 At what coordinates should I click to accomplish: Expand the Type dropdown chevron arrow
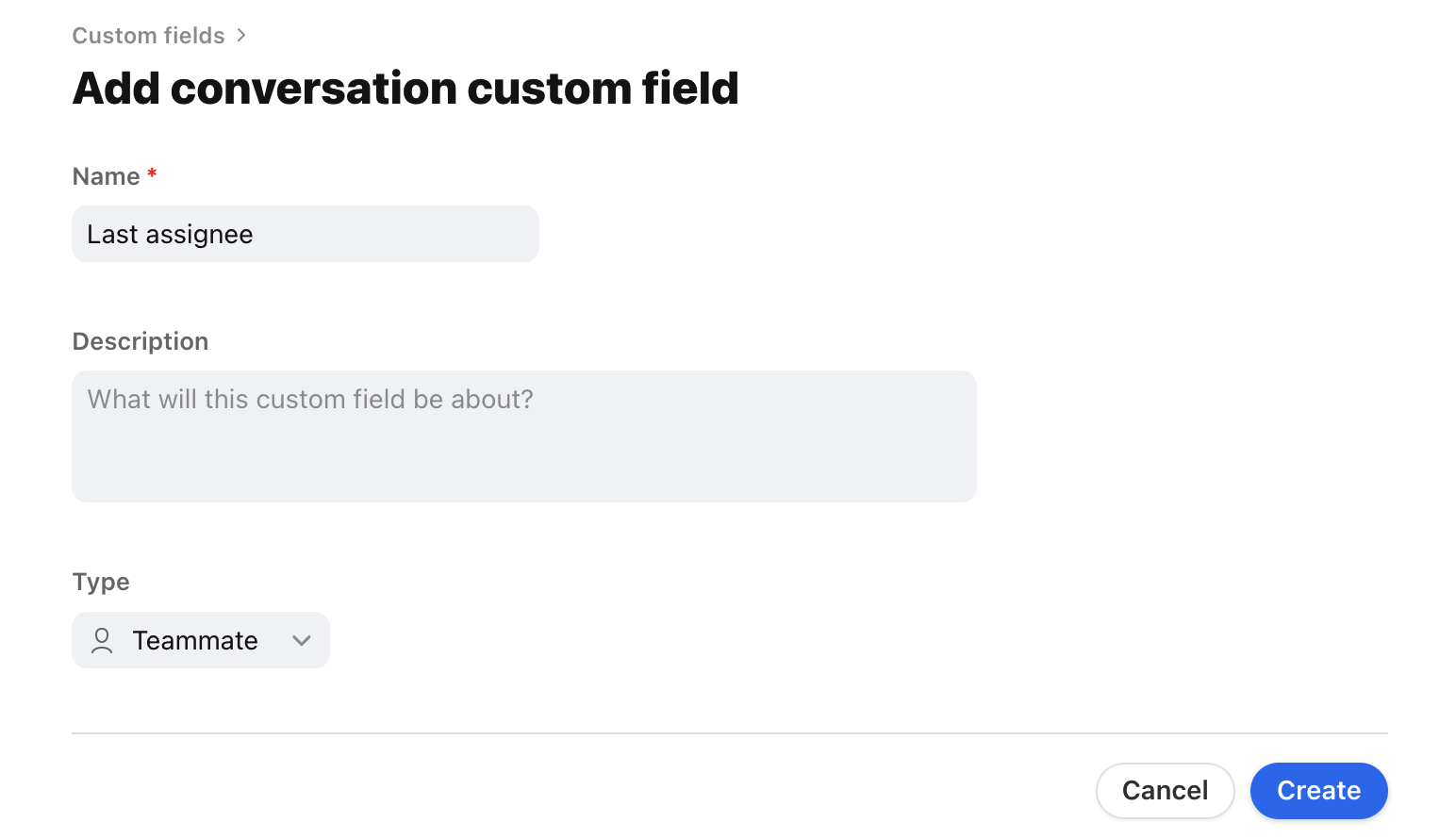point(302,641)
